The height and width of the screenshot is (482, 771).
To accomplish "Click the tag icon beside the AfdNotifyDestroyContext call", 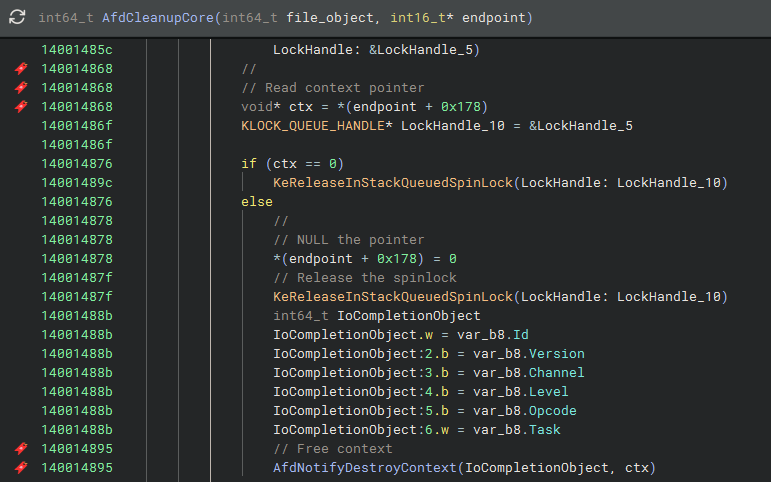I will tap(21, 468).
